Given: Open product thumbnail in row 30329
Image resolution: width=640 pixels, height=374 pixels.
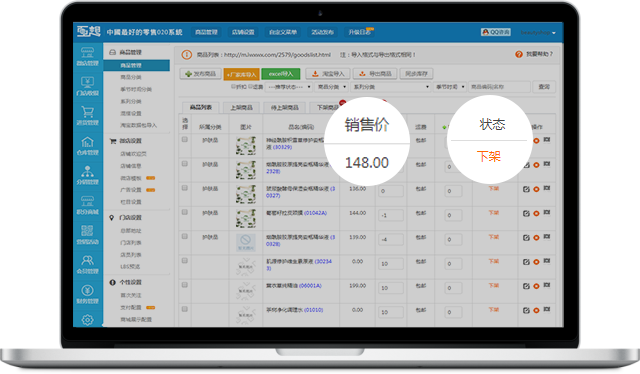Looking at the screenshot, I should (x=246, y=146).
